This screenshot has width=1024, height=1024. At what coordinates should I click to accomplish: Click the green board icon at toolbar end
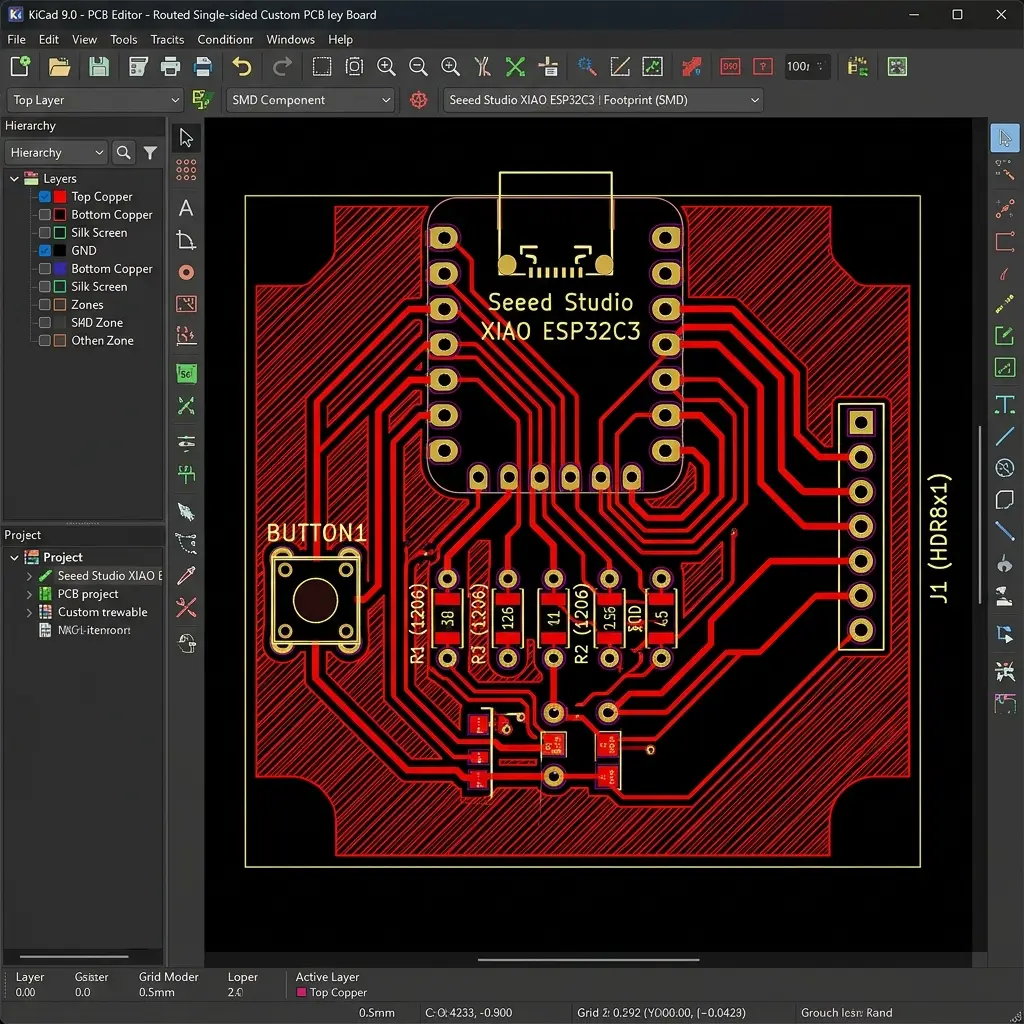point(897,67)
